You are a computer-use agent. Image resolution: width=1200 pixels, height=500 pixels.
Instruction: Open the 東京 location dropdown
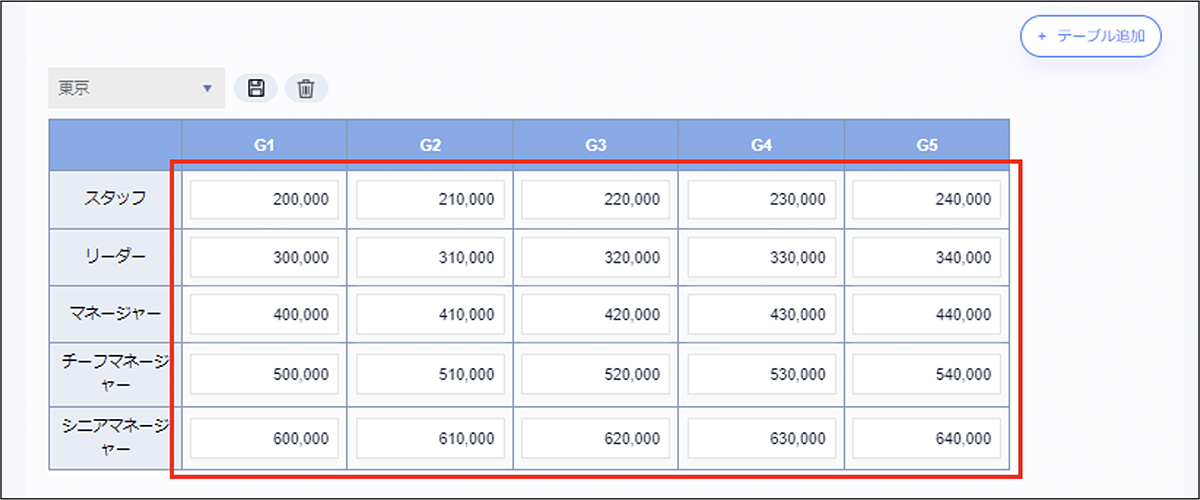[136, 88]
